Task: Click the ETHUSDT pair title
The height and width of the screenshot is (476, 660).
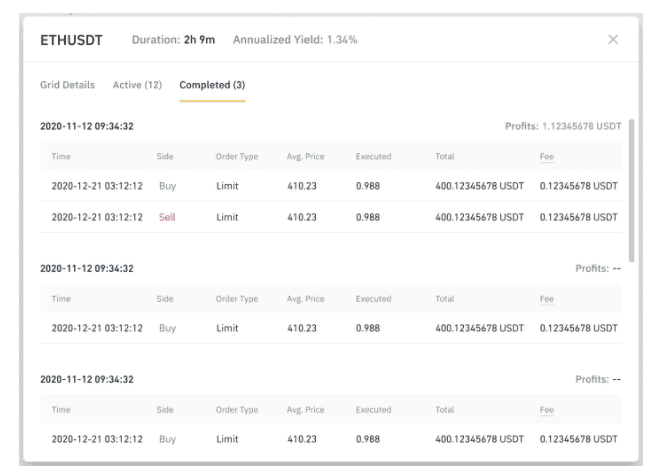Action: [71, 40]
